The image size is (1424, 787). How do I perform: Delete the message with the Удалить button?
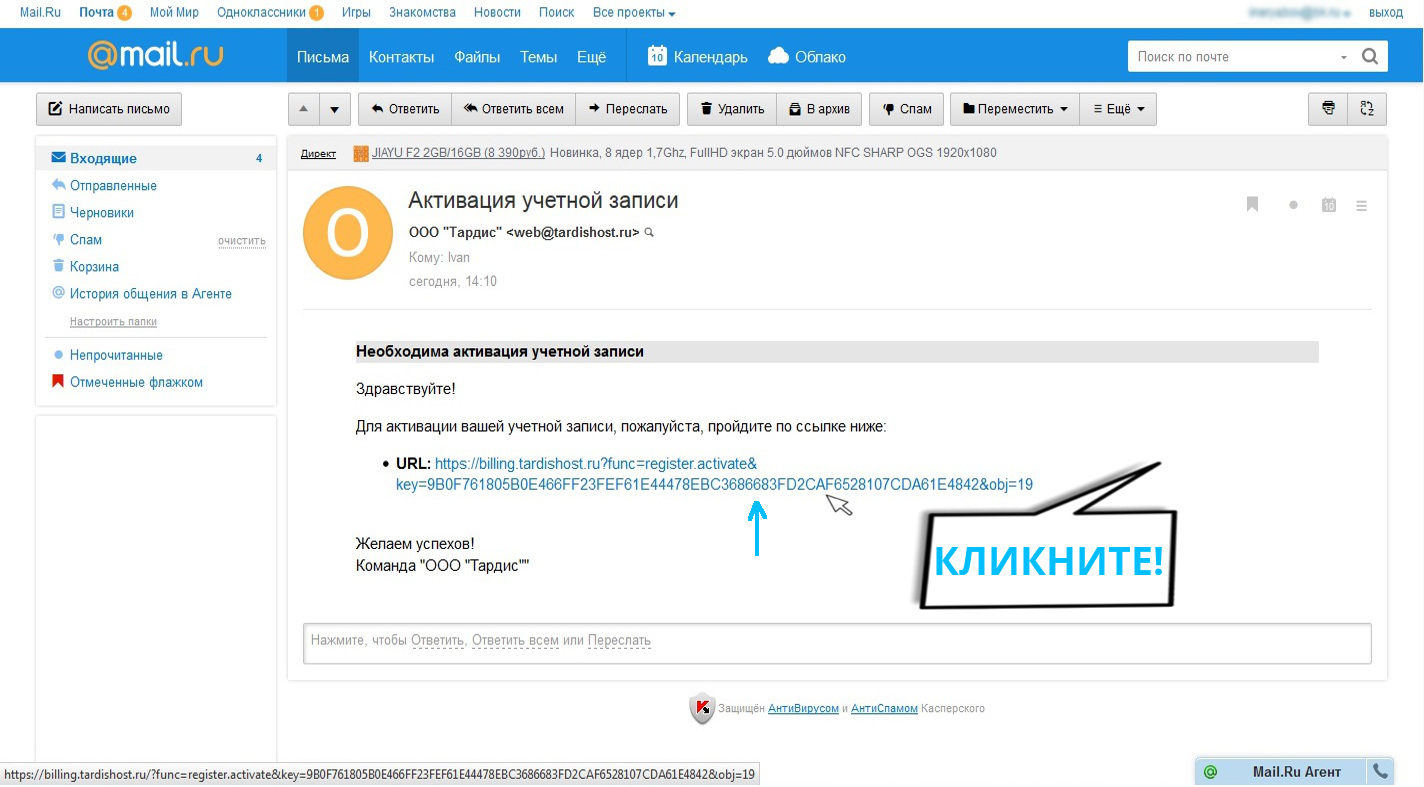pos(732,109)
